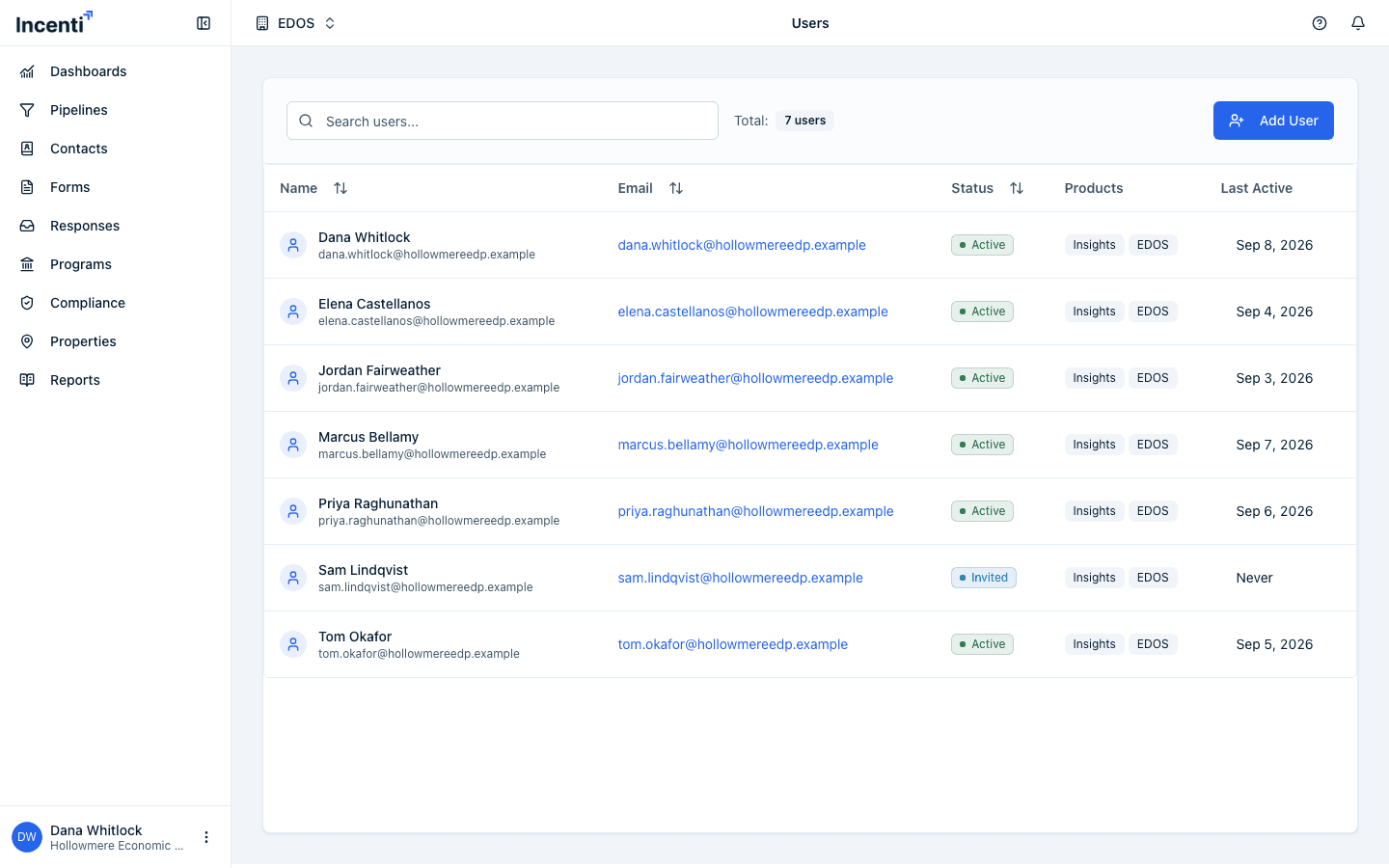Viewport: 1389px width, 868px height.
Task: Open the help question mark icon
Action: click(x=1320, y=23)
